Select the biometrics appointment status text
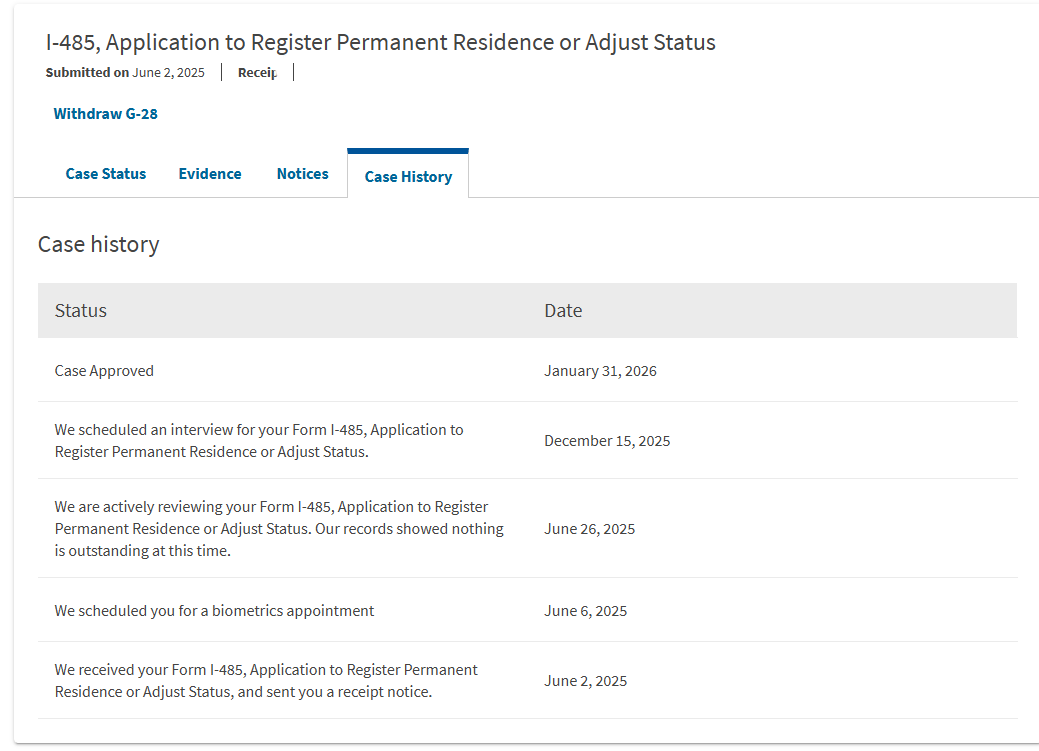 [x=214, y=611]
